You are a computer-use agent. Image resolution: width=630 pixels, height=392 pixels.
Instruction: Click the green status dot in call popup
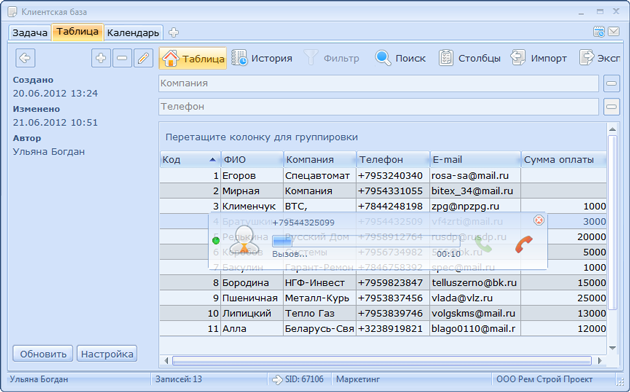click(x=216, y=241)
